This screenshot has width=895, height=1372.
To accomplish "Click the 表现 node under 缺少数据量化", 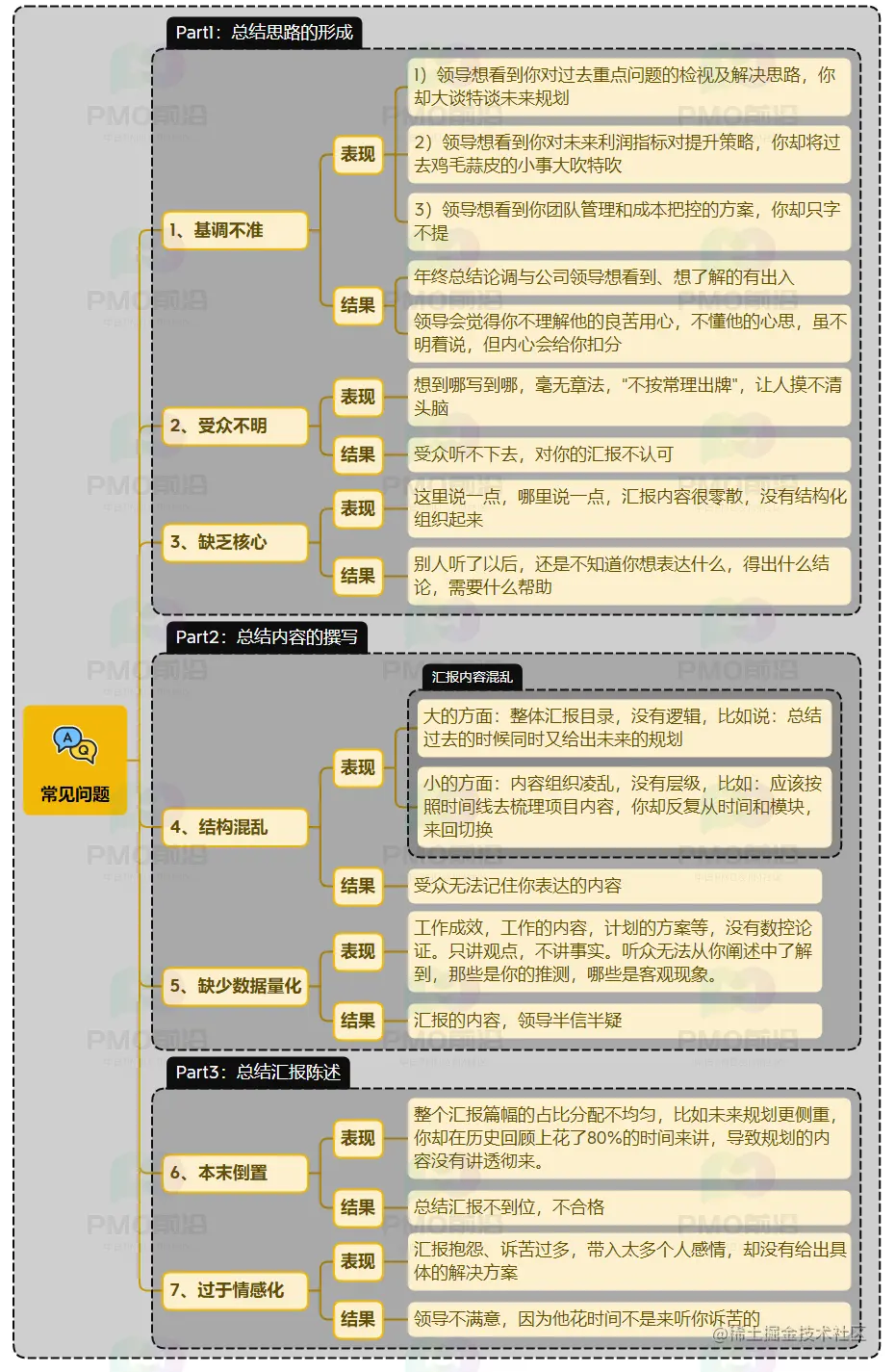I will [358, 951].
